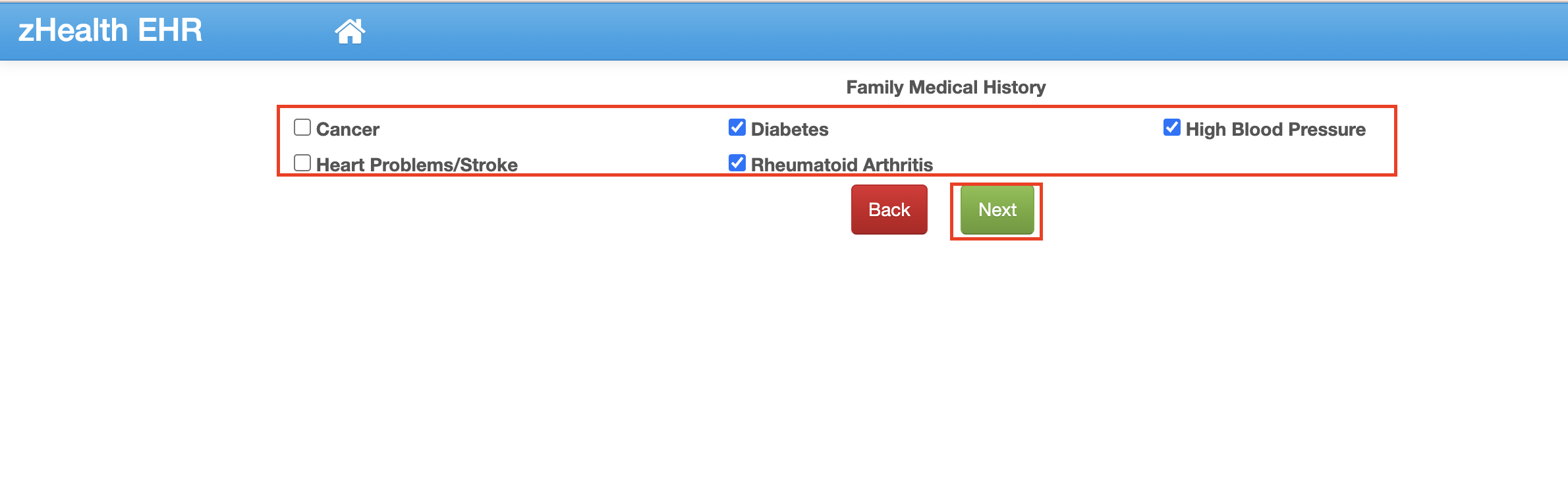Screen dimensions: 1568x481
Task: Go to the home page icon
Action: [x=350, y=31]
